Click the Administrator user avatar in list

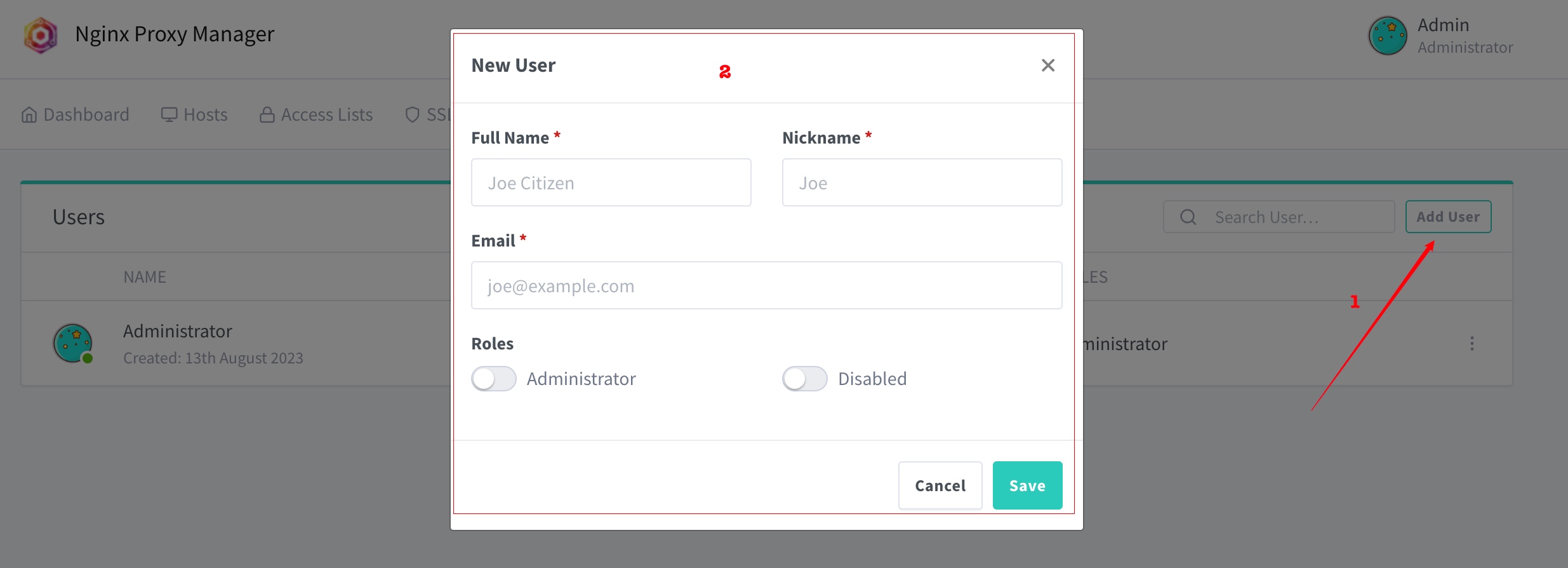[73, 344]
